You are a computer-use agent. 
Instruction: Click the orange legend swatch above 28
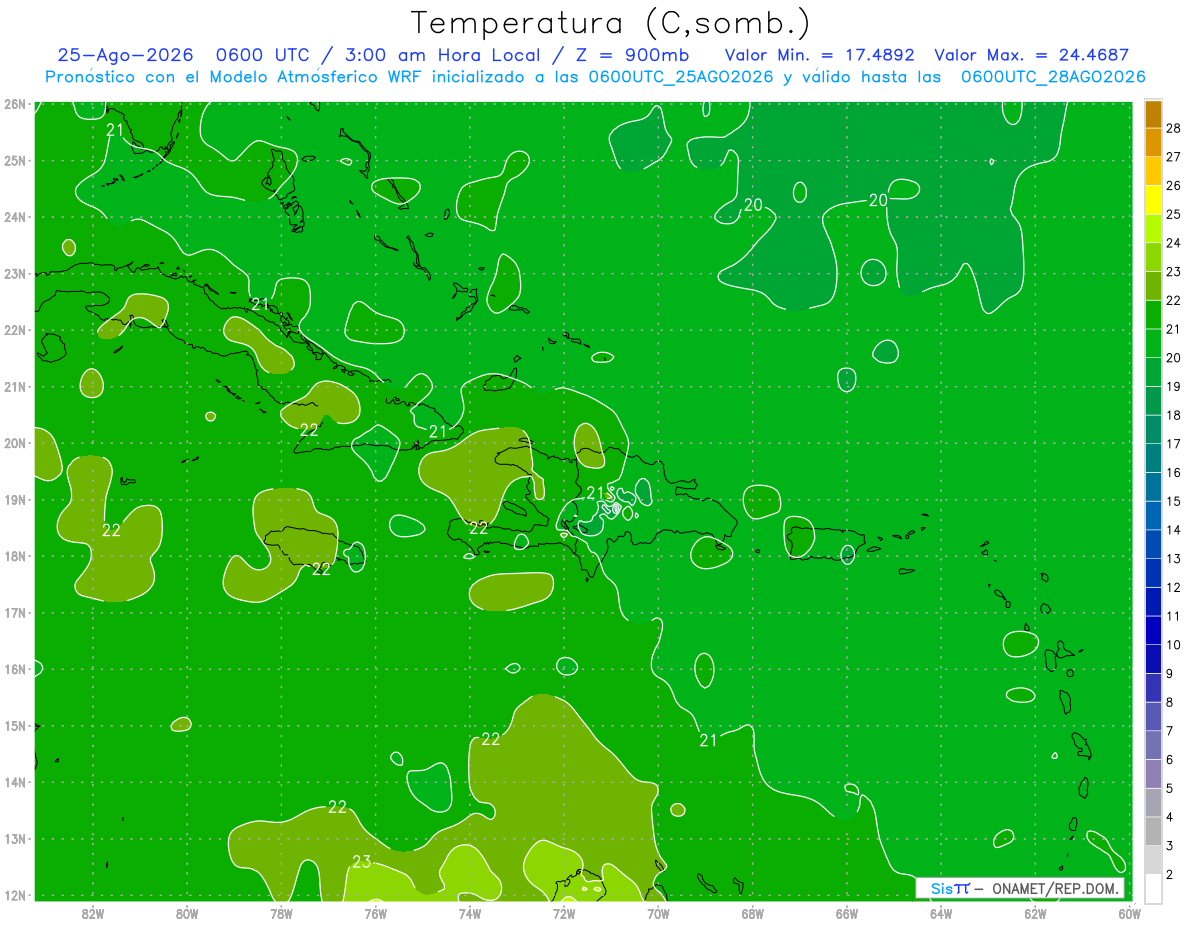click(x=1153, y=114)
